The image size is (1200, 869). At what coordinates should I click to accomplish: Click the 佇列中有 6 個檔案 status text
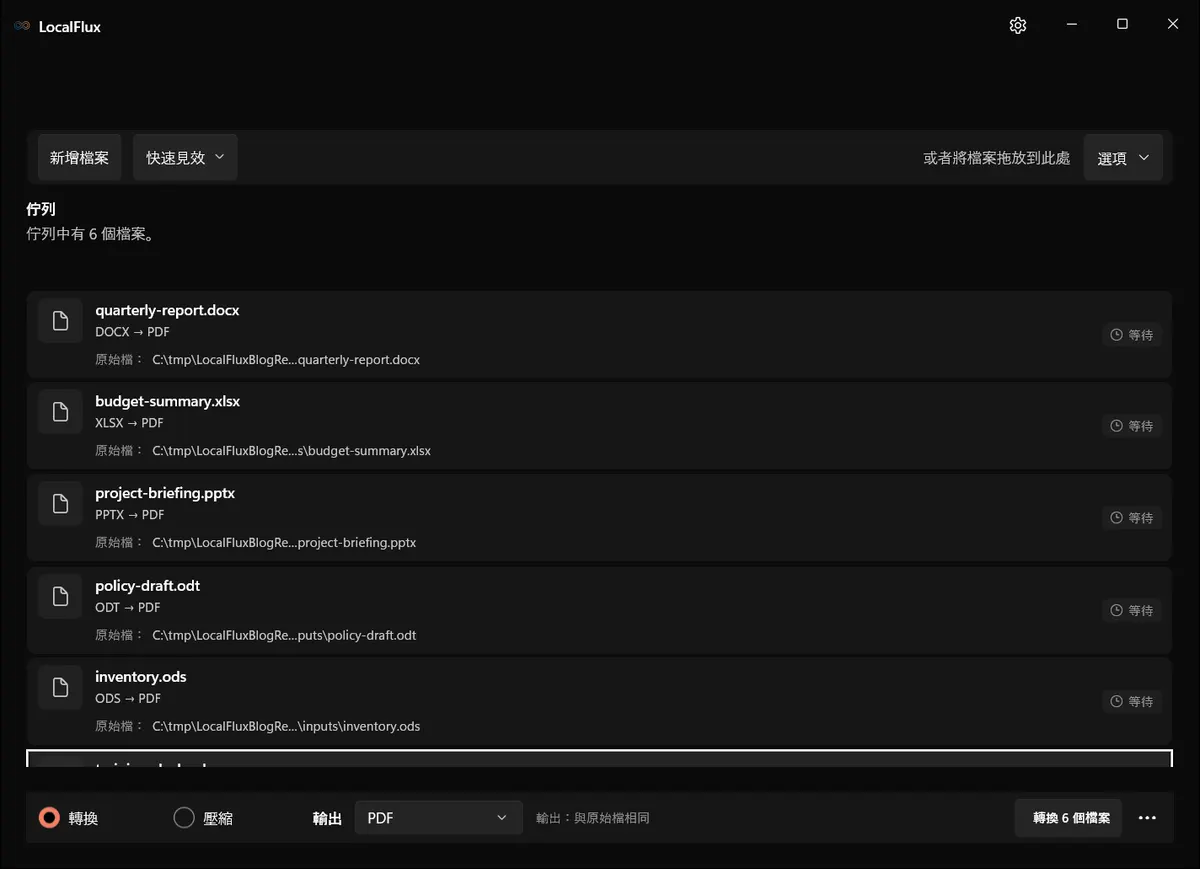point(90,235)
